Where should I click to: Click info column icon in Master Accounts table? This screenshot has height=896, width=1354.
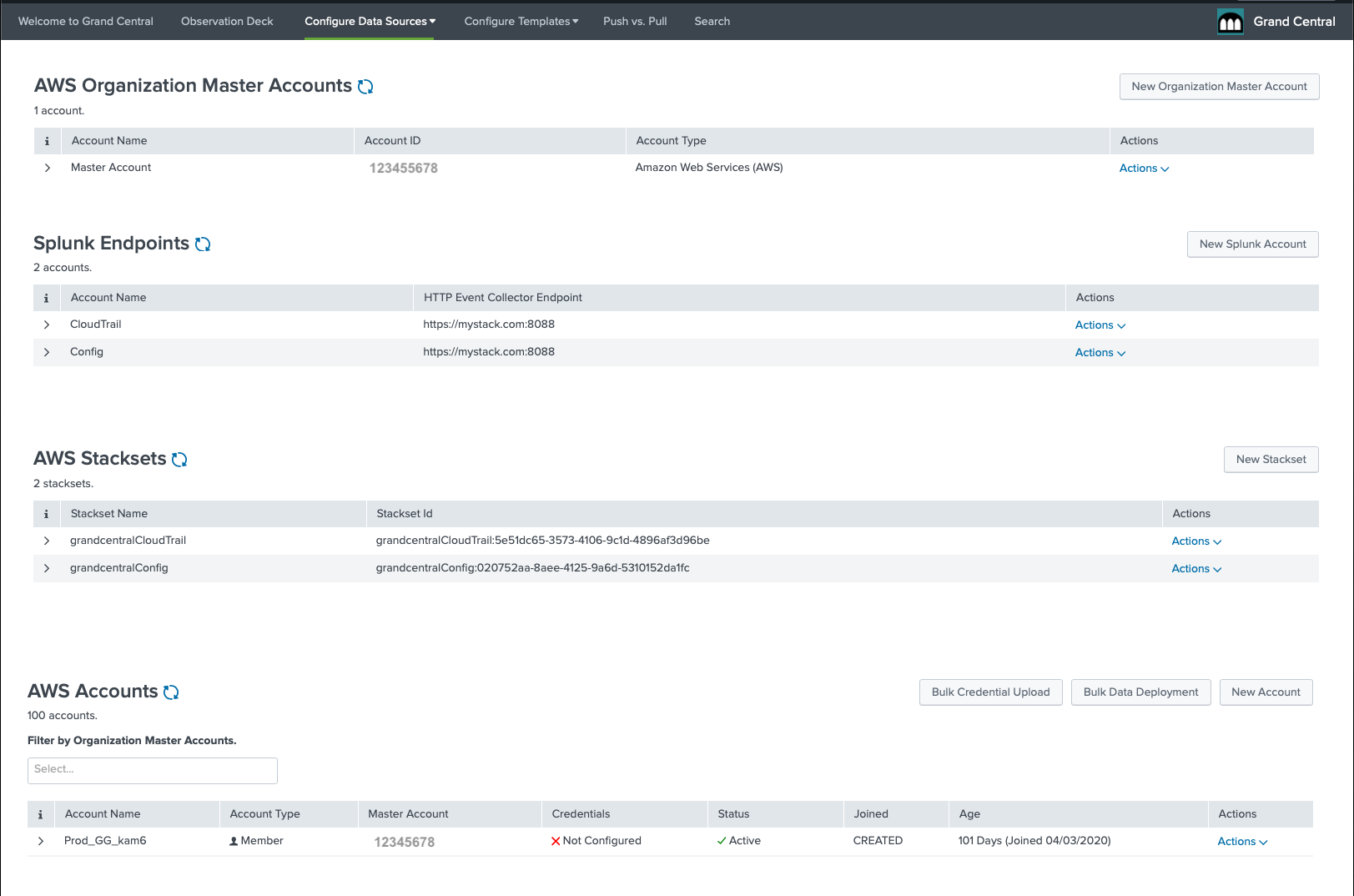47,141
